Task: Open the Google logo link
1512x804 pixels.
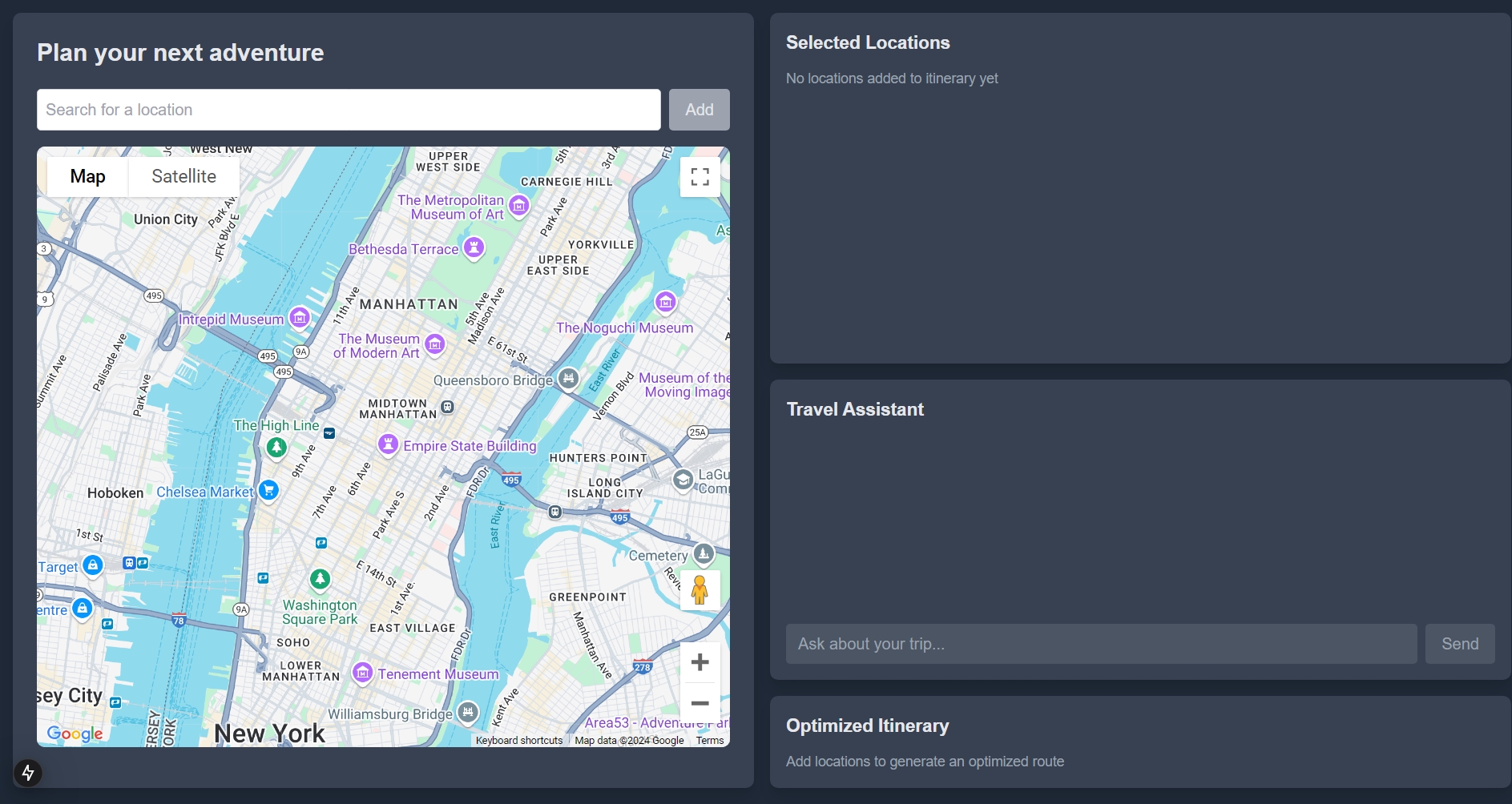Action: (75, 734)
